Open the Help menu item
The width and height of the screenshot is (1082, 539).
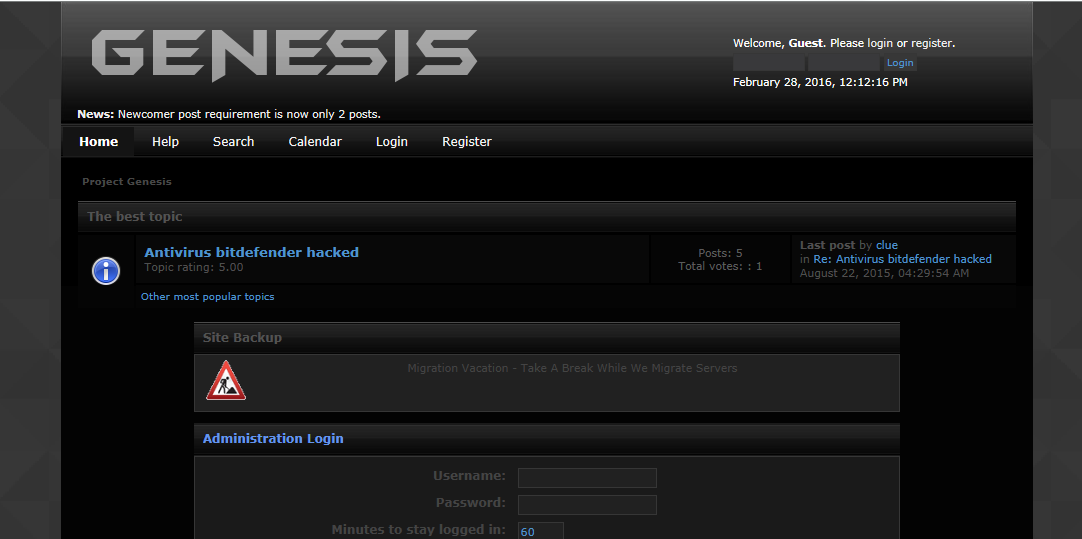coord(165,142)
